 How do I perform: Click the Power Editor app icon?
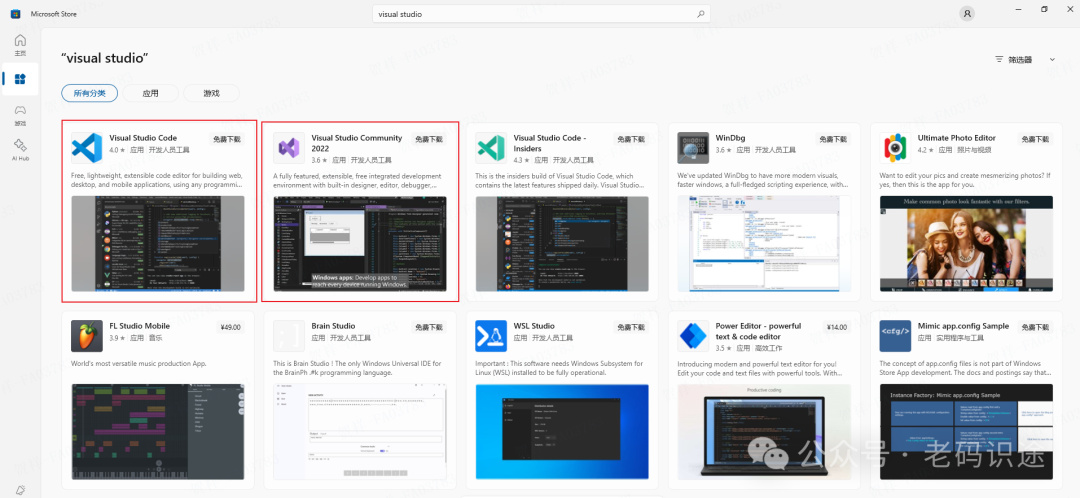point(693,336)
